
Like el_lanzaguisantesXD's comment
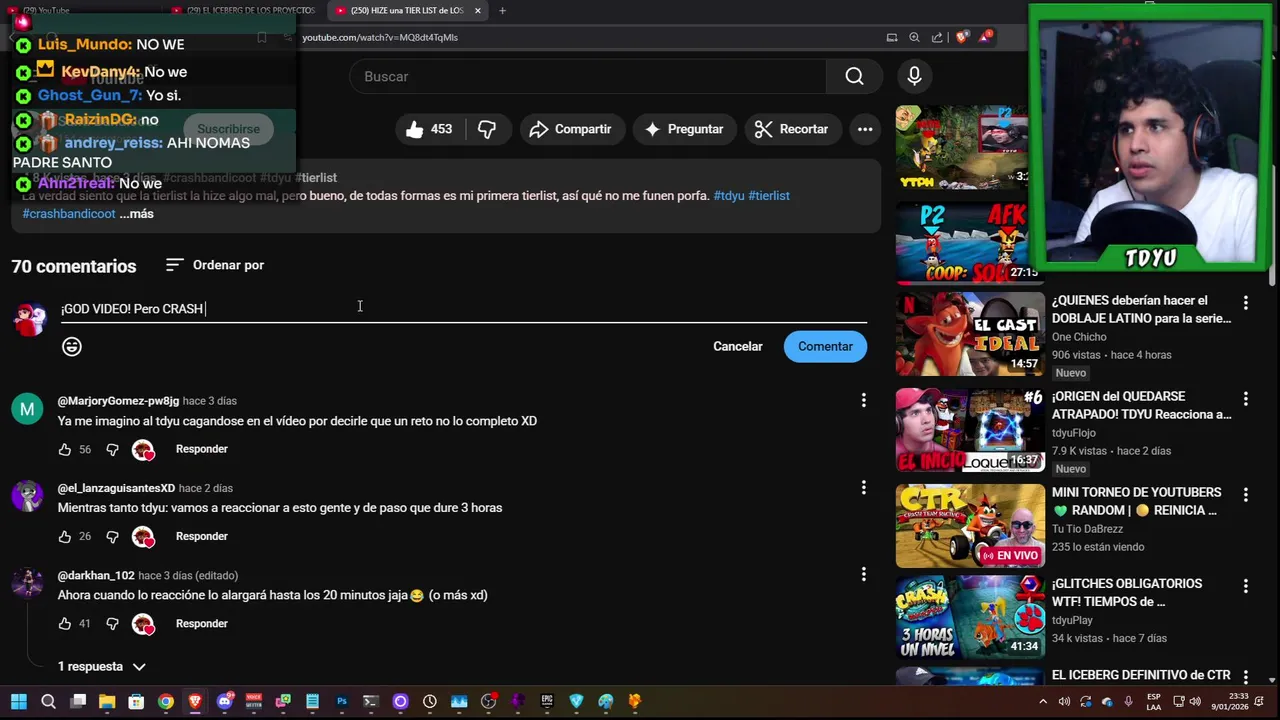click(x=65, y=537)
